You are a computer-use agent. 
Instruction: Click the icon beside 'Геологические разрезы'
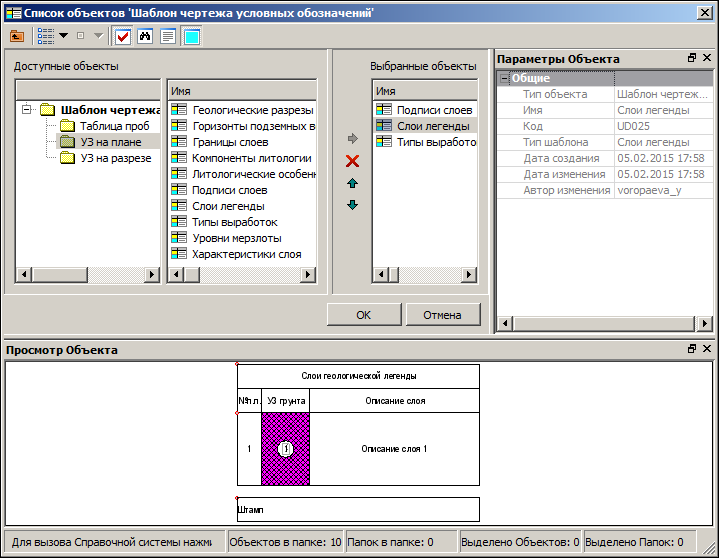point(179,110)
